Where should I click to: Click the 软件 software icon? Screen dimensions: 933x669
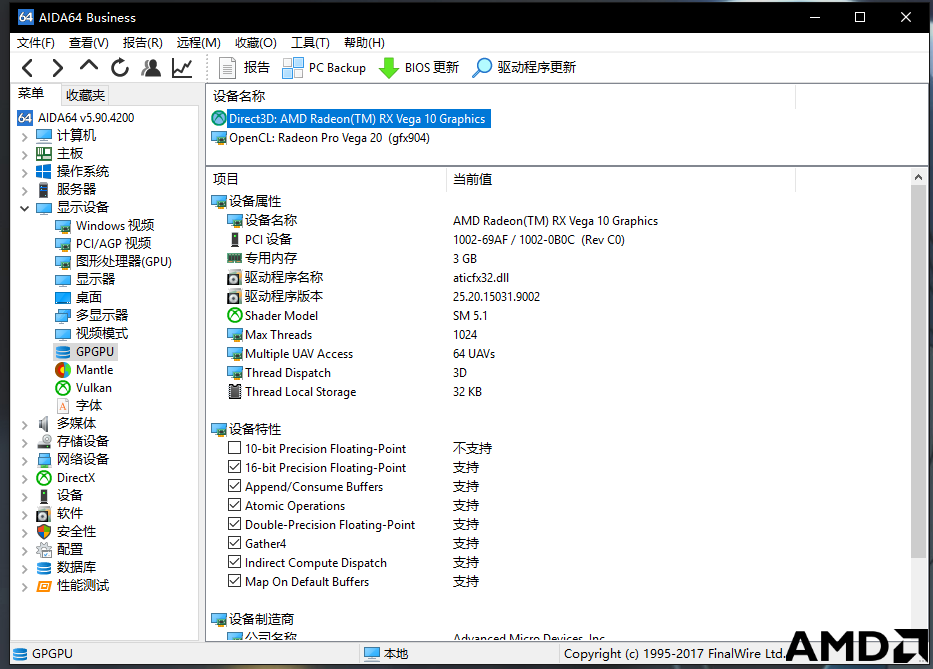coord(44,514)
